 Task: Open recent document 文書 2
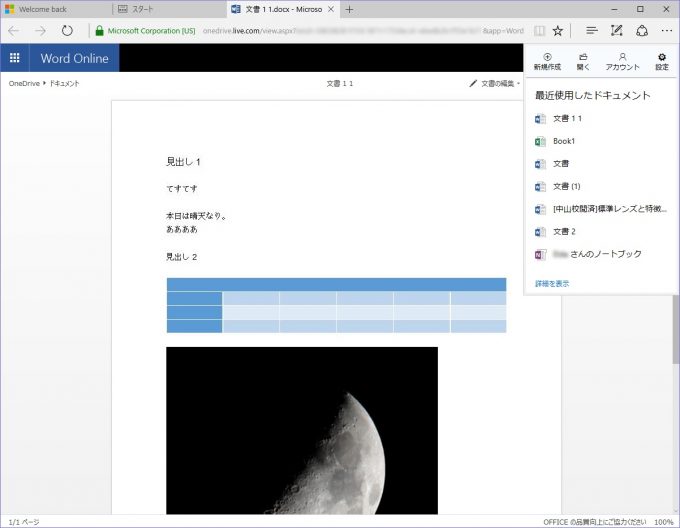point(601,231)
